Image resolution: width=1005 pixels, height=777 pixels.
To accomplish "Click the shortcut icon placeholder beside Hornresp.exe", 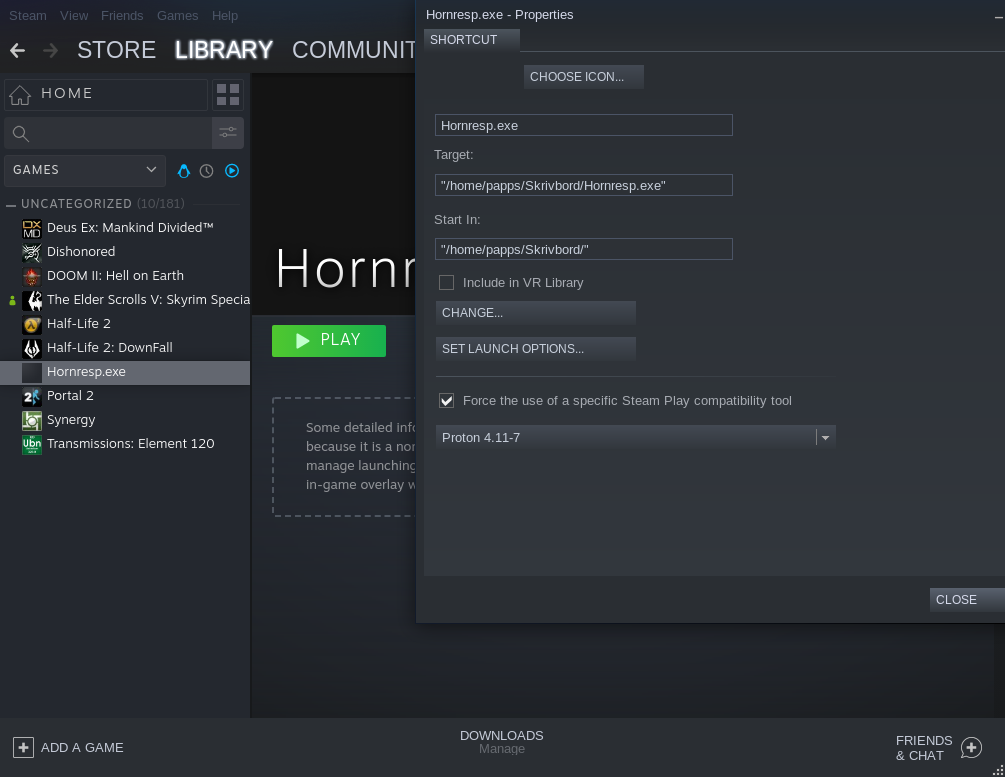I will pyautogui.click(x=31, y=372).
